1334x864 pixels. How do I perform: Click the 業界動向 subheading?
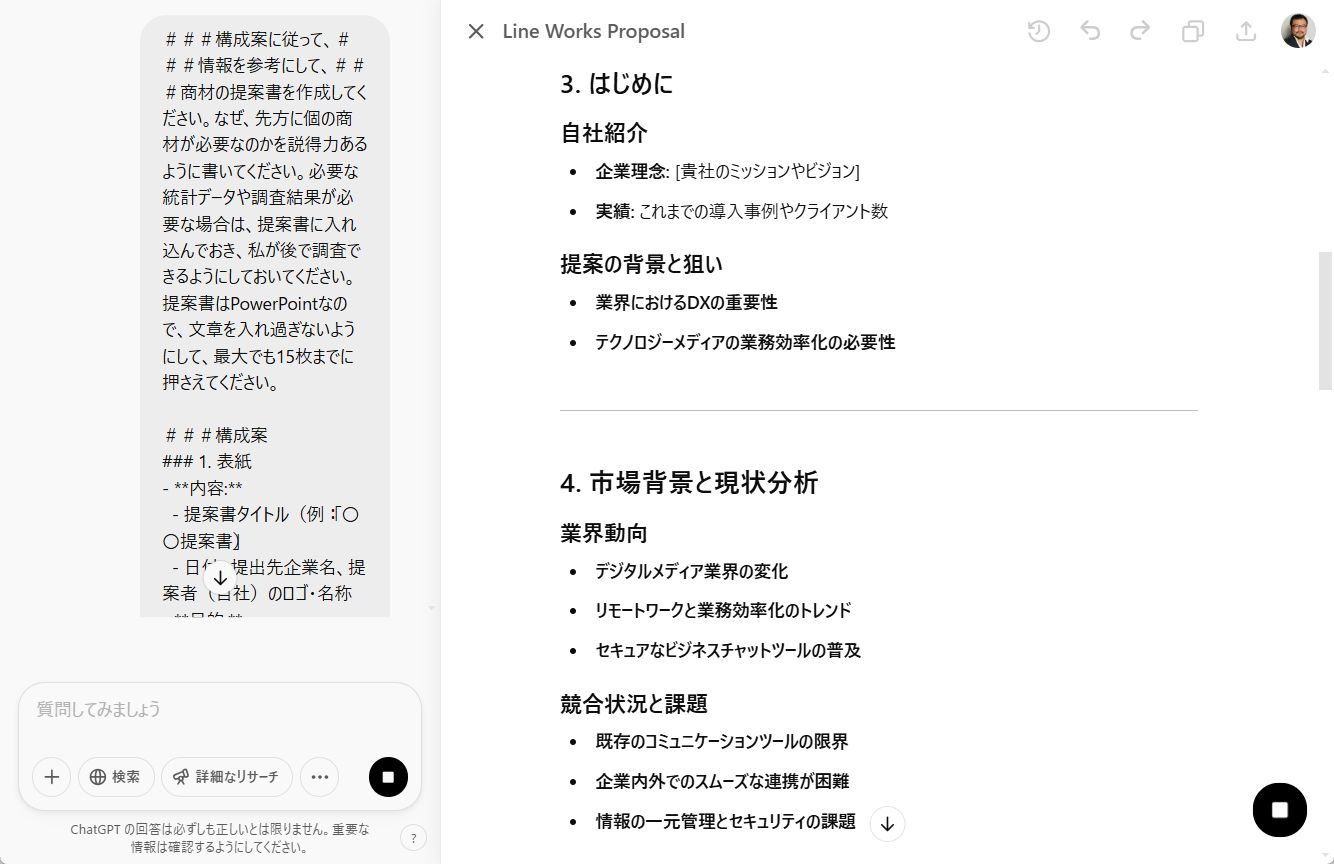pyautogui.click(x=604, y=533)
